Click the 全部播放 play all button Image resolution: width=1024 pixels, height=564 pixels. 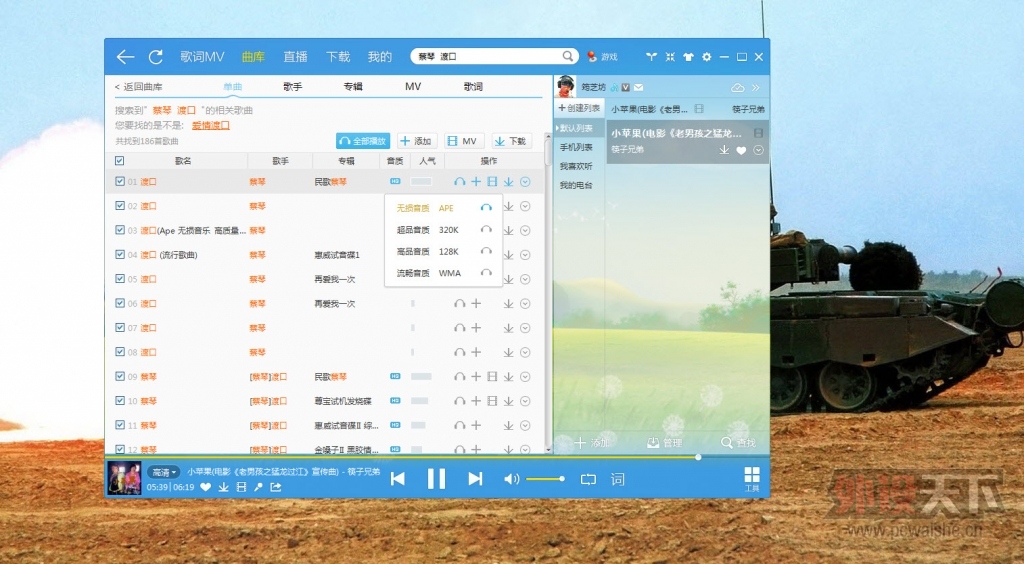click(362, 141)
